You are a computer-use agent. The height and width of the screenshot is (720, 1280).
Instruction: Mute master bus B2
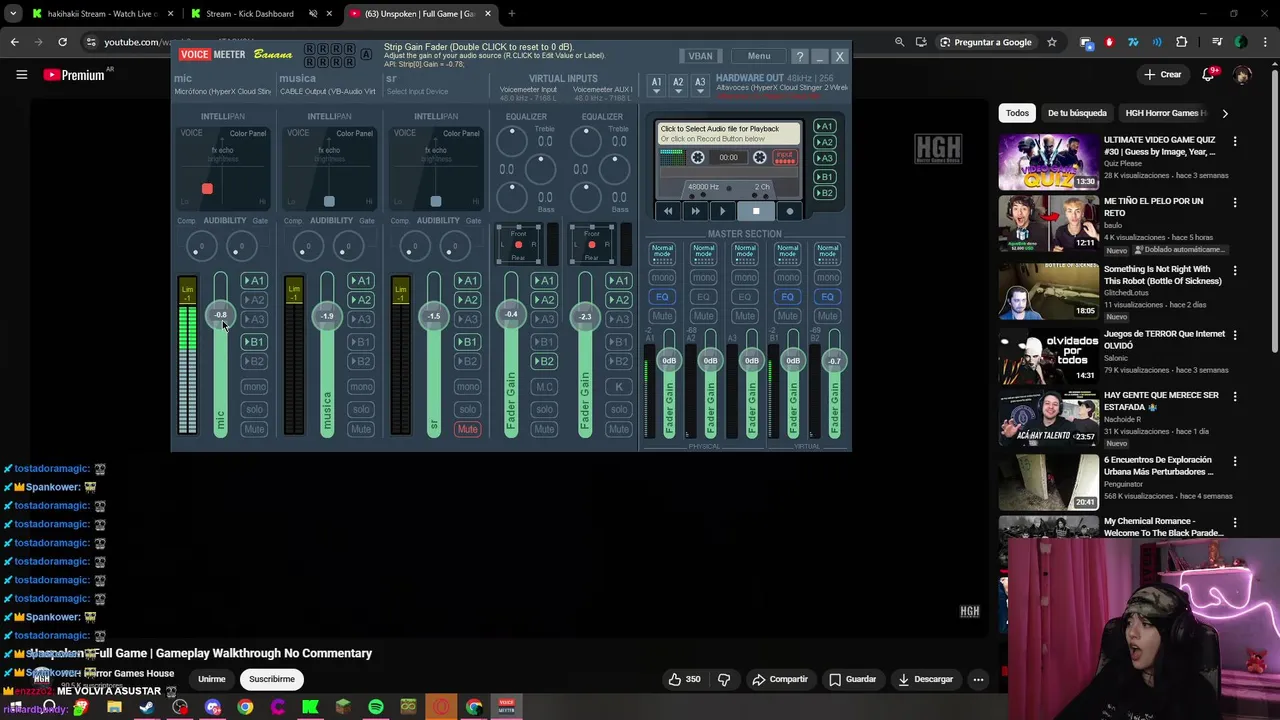coord(827,316)
